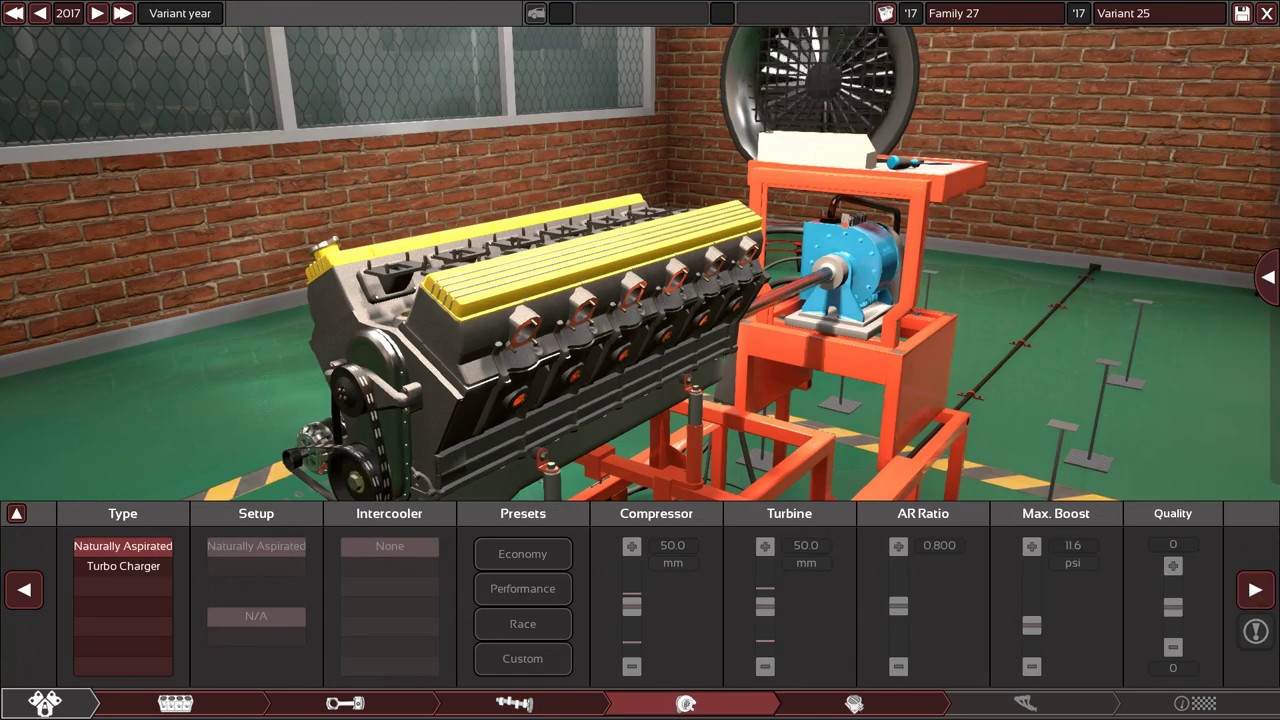Screen dimensions: 1280x720
Task: Click the car icon in top bar
Action: pos(536,13)
